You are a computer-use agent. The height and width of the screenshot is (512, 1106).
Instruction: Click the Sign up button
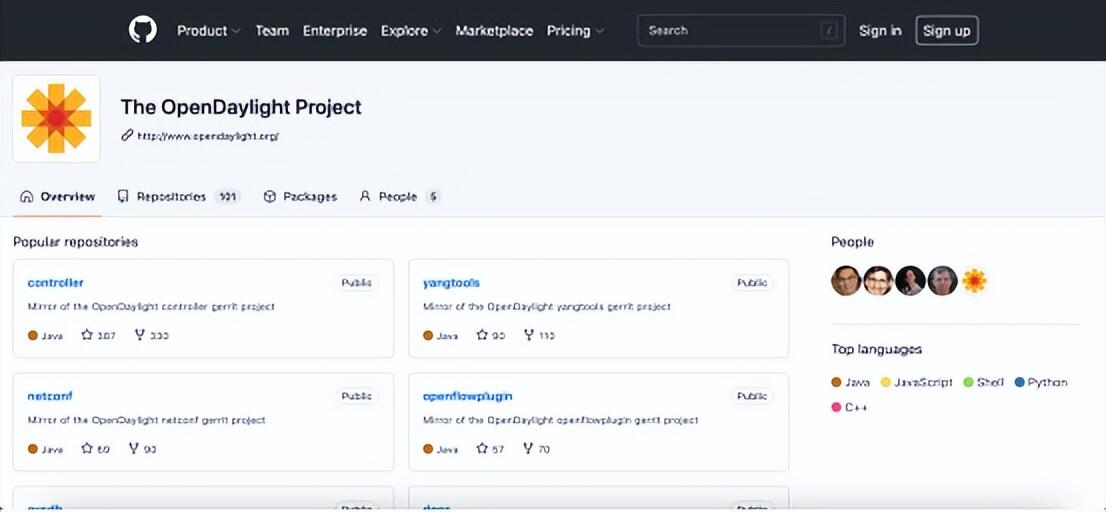coord(946,31)
